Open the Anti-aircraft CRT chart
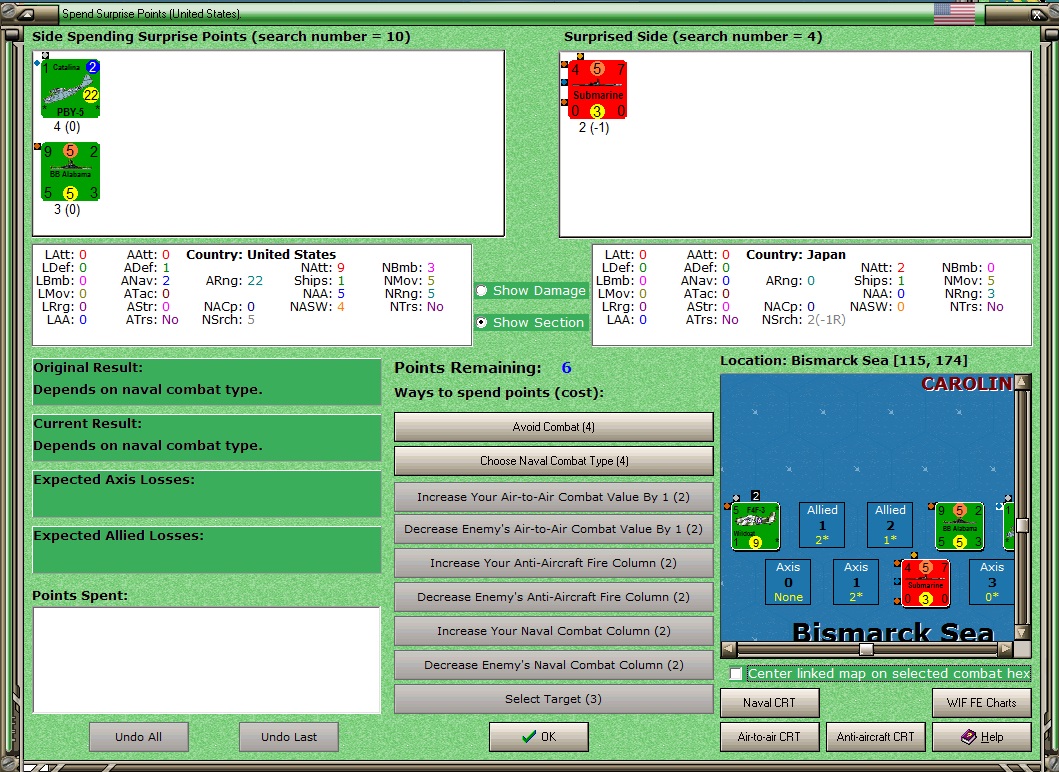1059x772 pixels. pyautogui.click(x=876, y=737)
